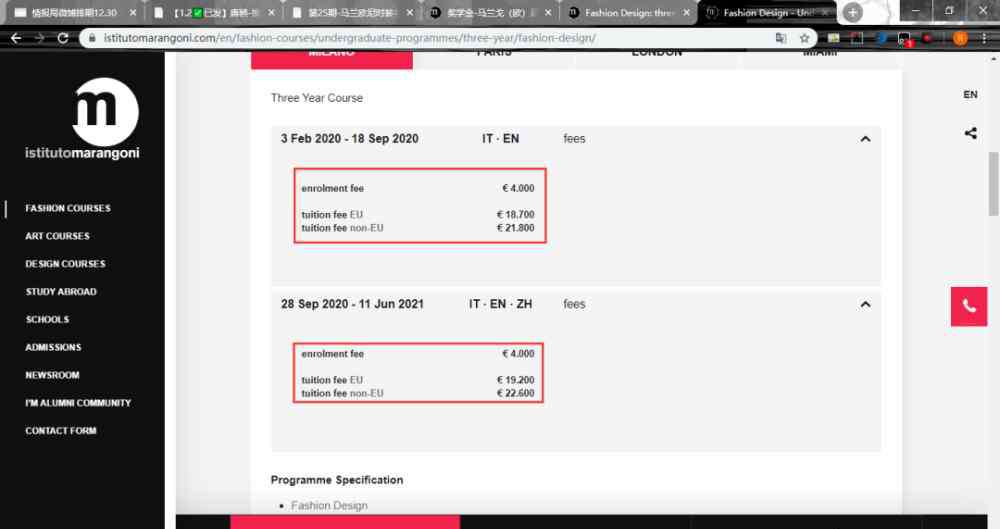Switch to the first tab ending 12.30
Viewport: 1000px width, 529px height.
pyautogui.click(x=75, y=12)
